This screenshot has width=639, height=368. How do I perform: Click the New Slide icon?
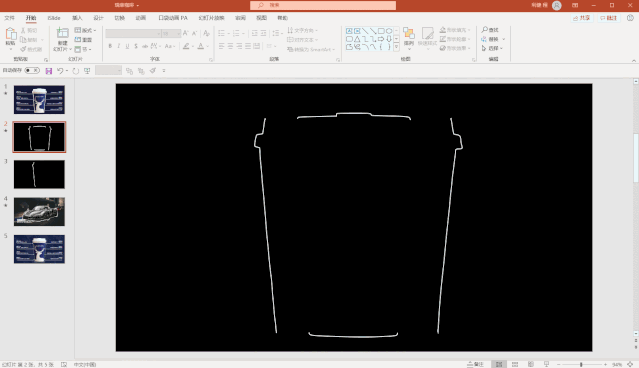[62, 34]
